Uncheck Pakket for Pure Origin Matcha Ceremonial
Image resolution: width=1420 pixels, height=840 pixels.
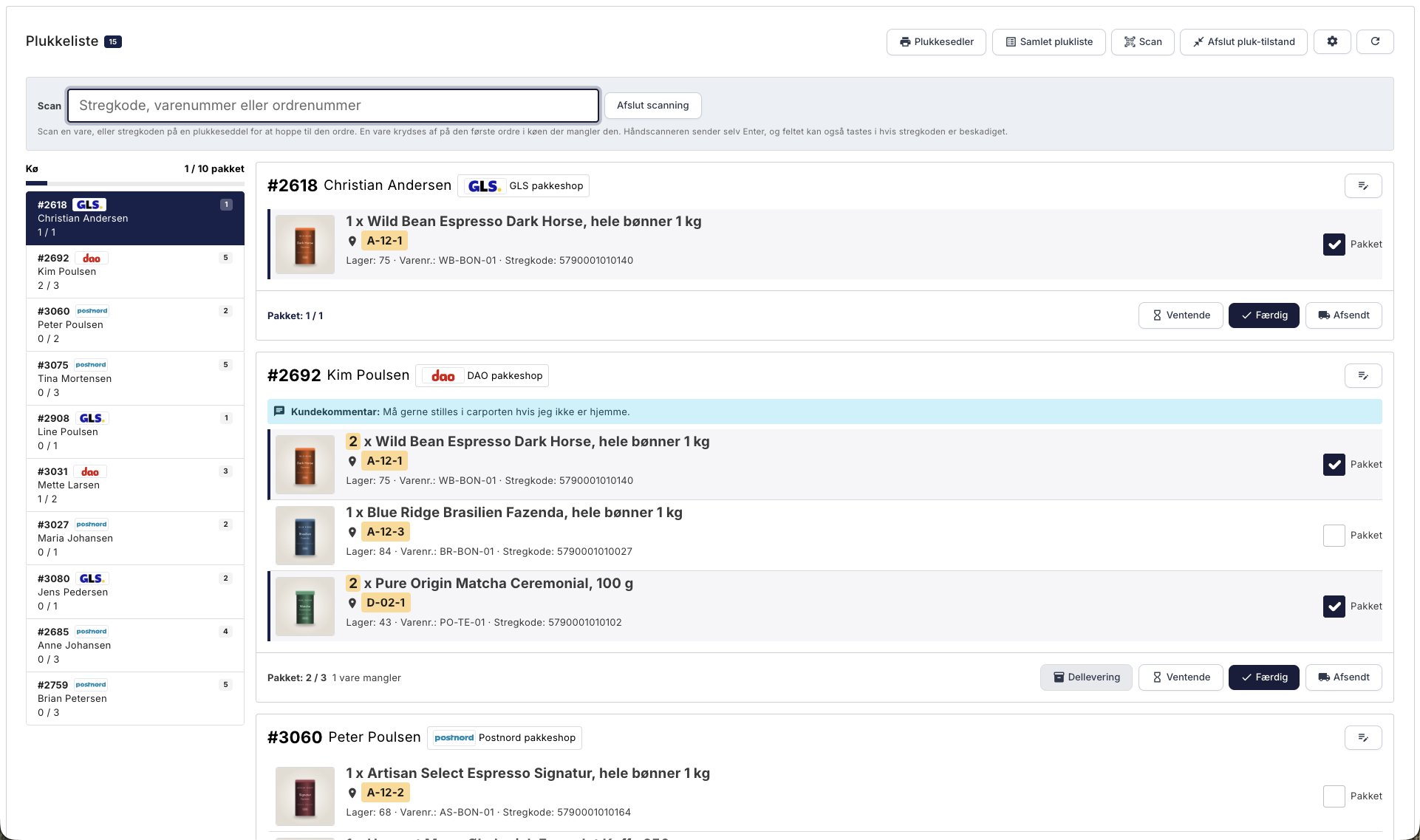coord(1334,607)
